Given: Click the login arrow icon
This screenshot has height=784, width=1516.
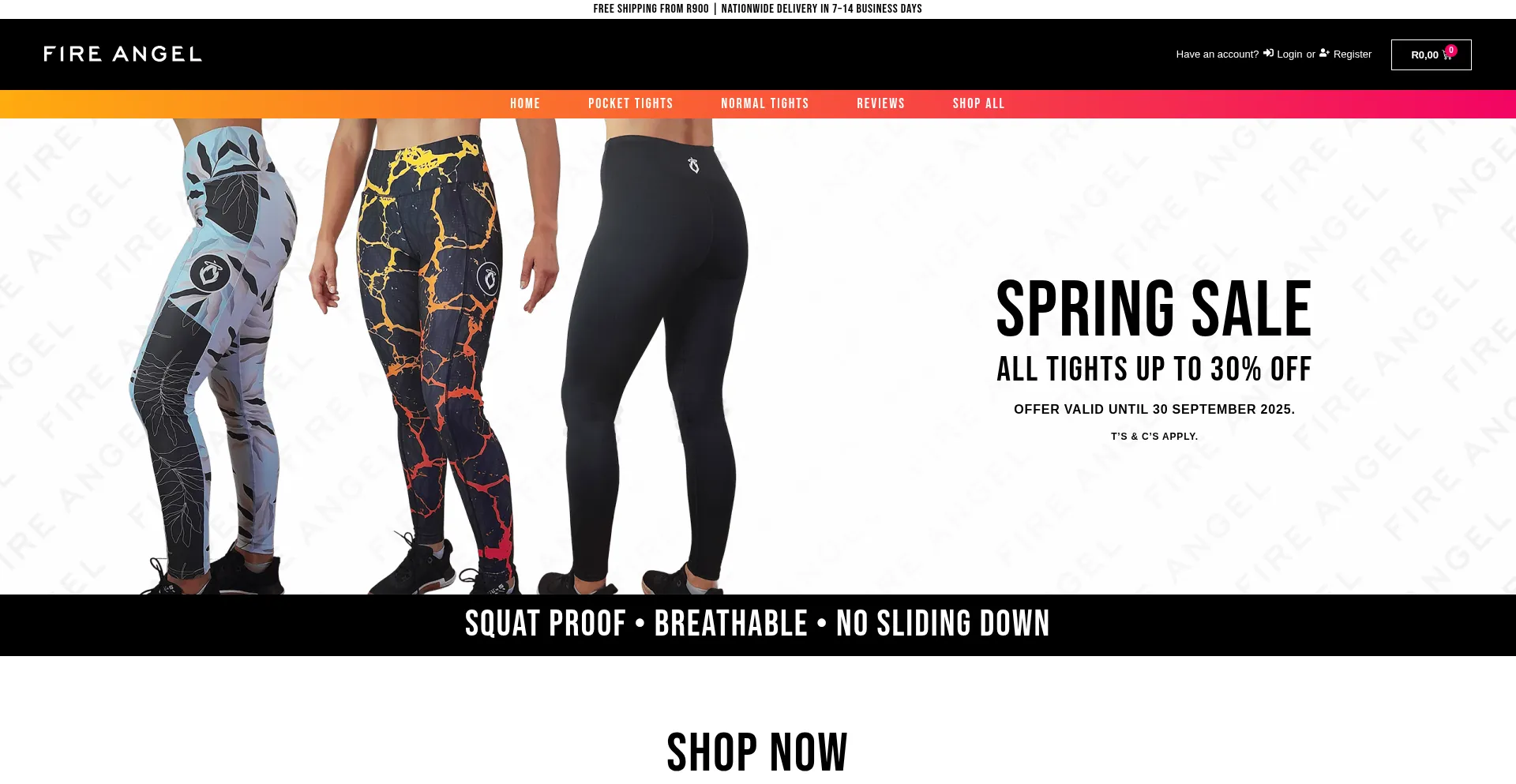Looking at the screenshot, I should click(x=1268, y=54).
